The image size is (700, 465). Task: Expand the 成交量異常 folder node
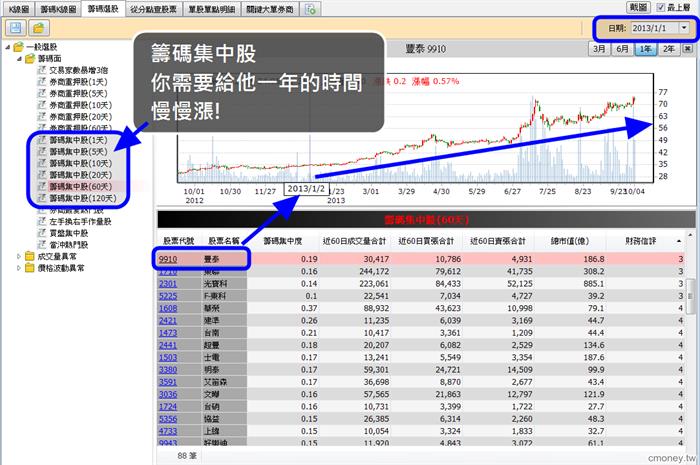click(19, 256)
